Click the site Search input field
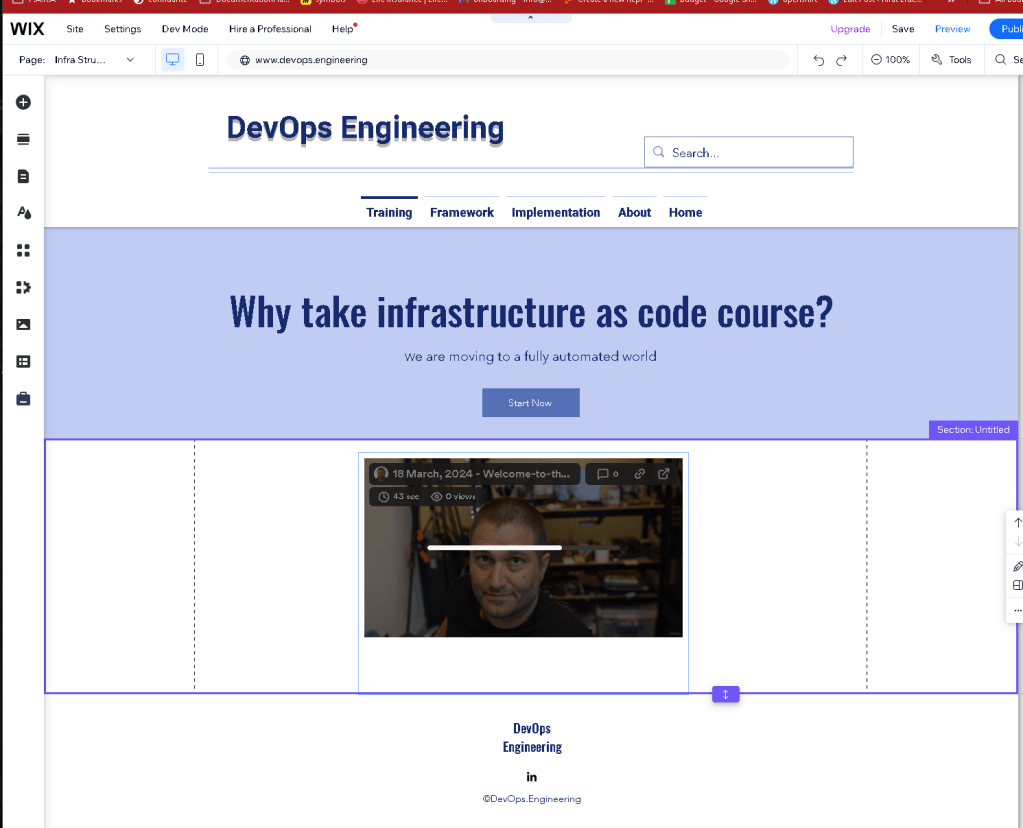 pos(748,152)
